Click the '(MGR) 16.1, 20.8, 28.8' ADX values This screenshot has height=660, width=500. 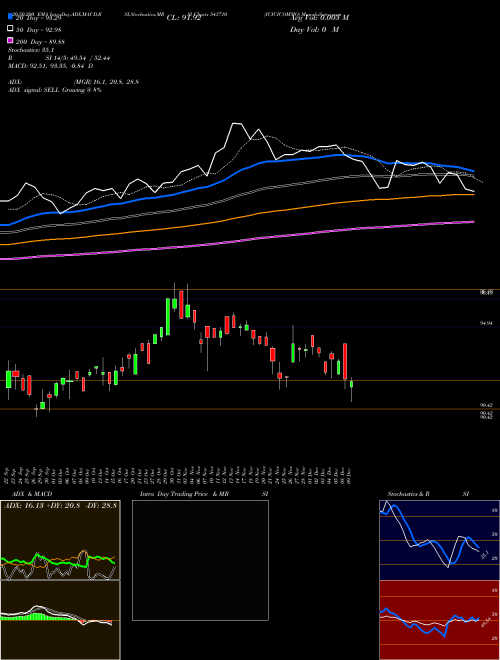pos(106,82)
